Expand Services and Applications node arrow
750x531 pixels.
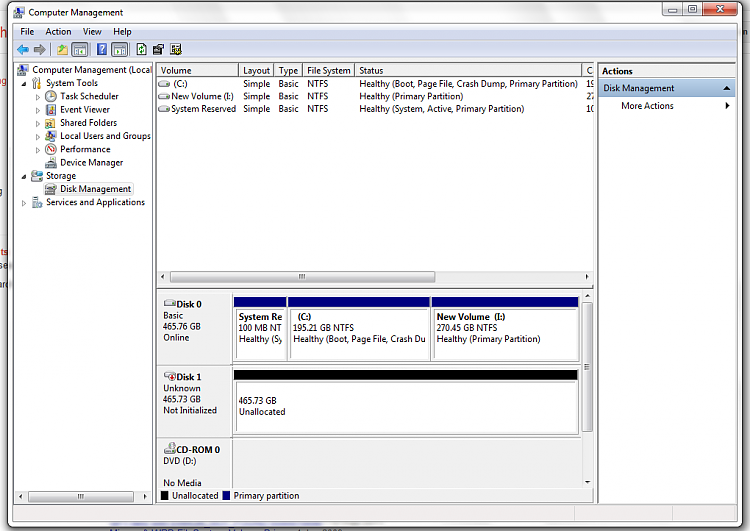point(24,203)
